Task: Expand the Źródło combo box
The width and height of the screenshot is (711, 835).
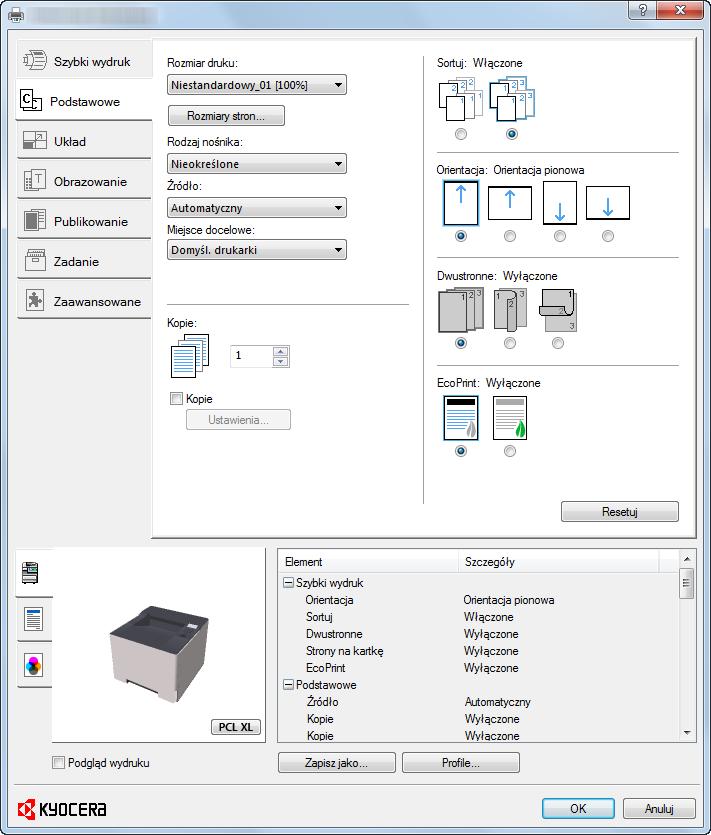Action: tap(257, 208)
